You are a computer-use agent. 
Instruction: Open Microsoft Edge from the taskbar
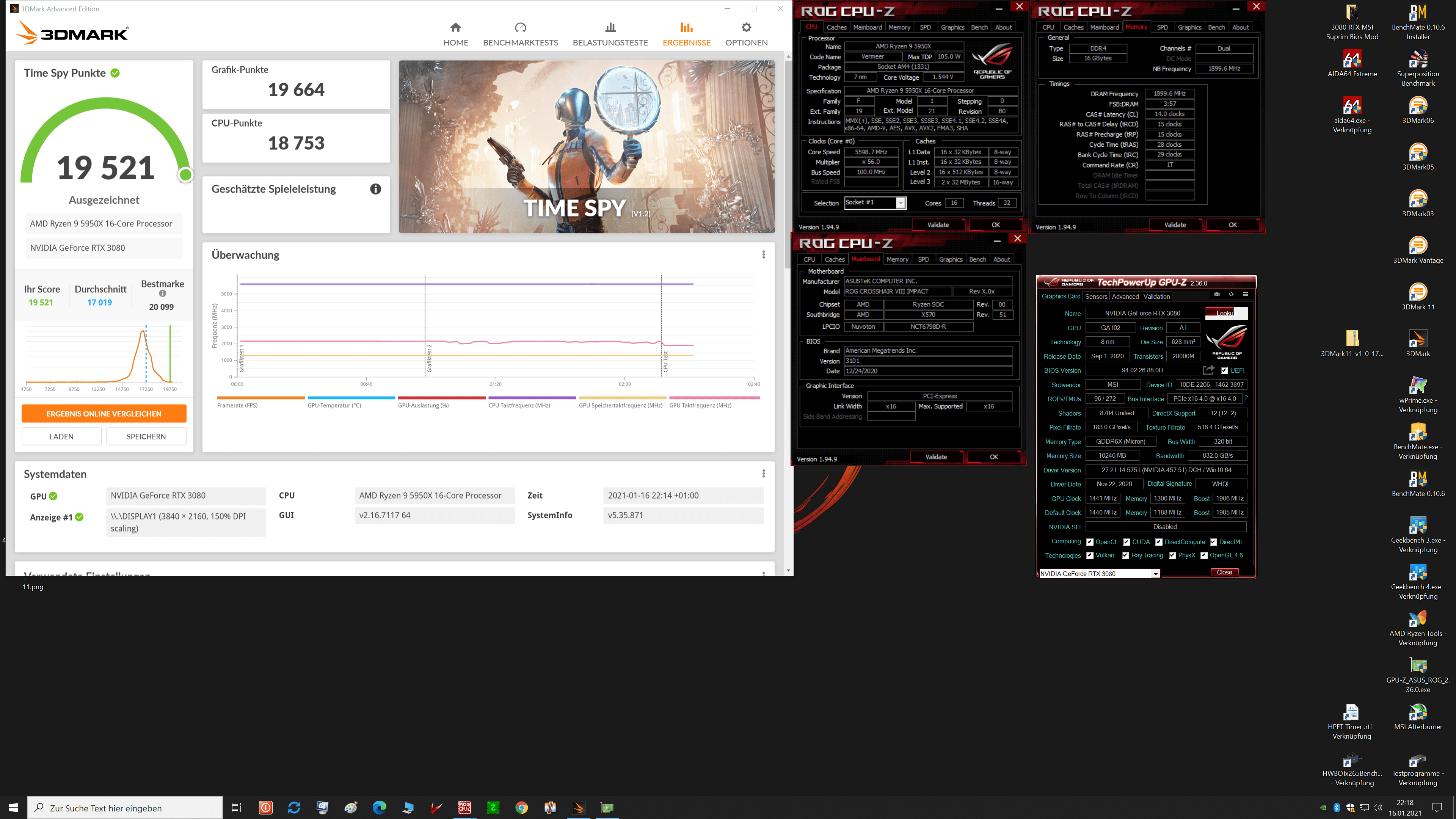(x=379, y=808)
